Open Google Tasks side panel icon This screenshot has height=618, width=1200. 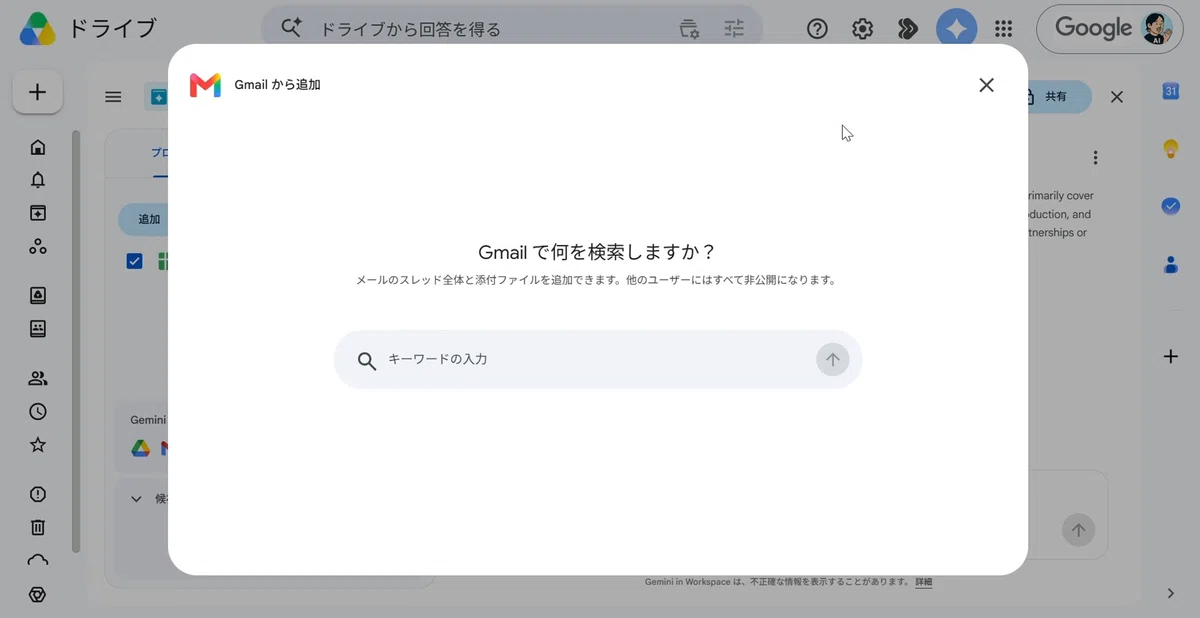point(1171,206)
